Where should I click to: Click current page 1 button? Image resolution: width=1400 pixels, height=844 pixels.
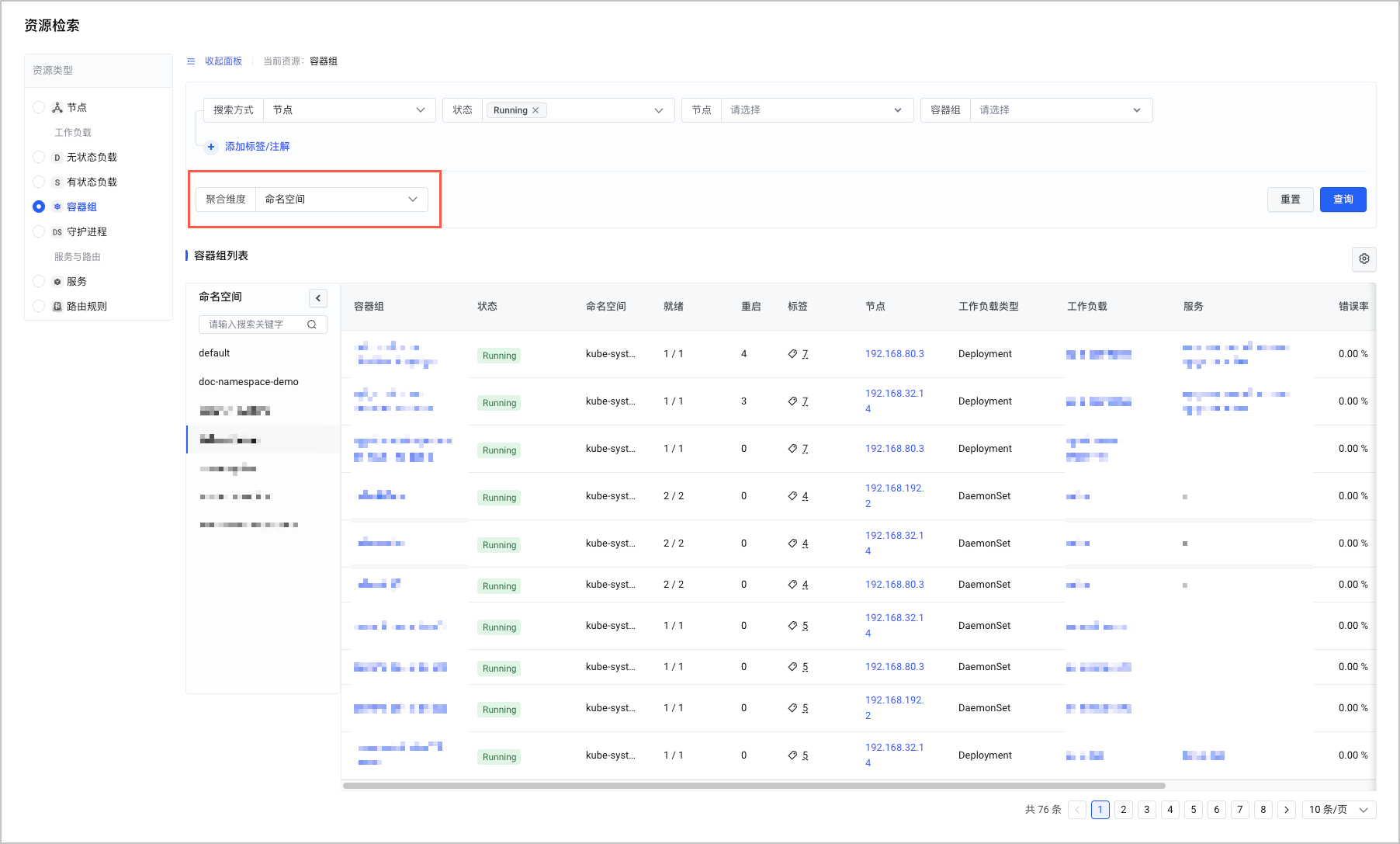pos(1100,810)
